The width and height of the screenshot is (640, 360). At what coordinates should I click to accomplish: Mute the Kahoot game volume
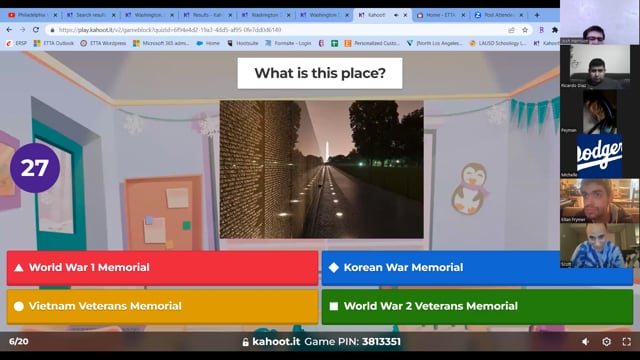click(585, 342)
